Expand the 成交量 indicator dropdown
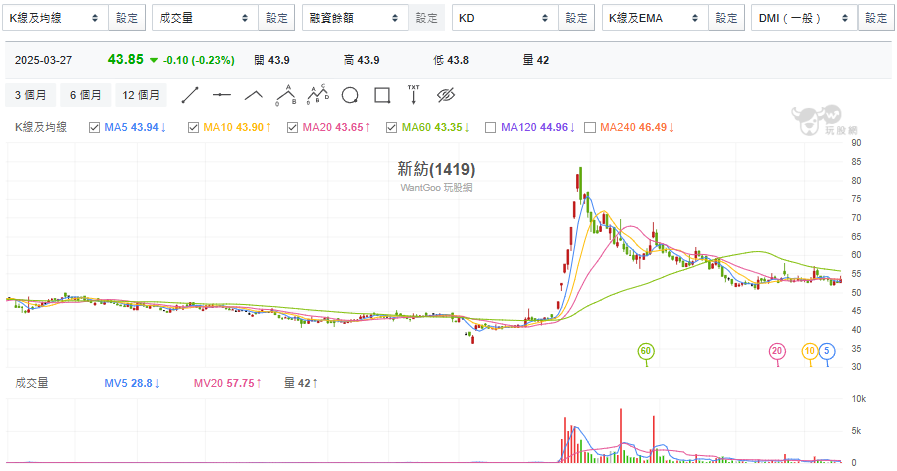This screenshot has width=897, height=471. [205, 18]
